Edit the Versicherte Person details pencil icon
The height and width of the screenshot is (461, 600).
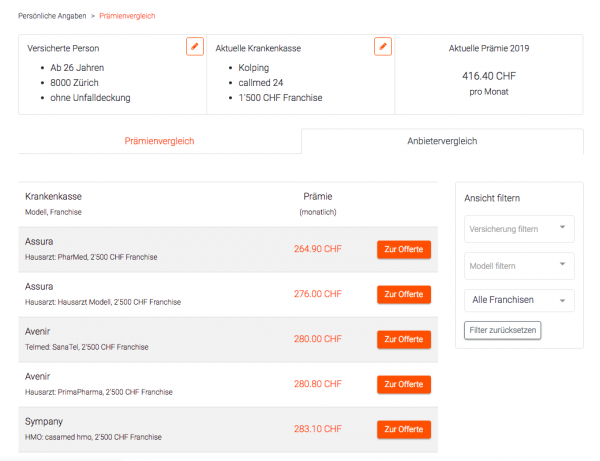[x=195, y=47]
